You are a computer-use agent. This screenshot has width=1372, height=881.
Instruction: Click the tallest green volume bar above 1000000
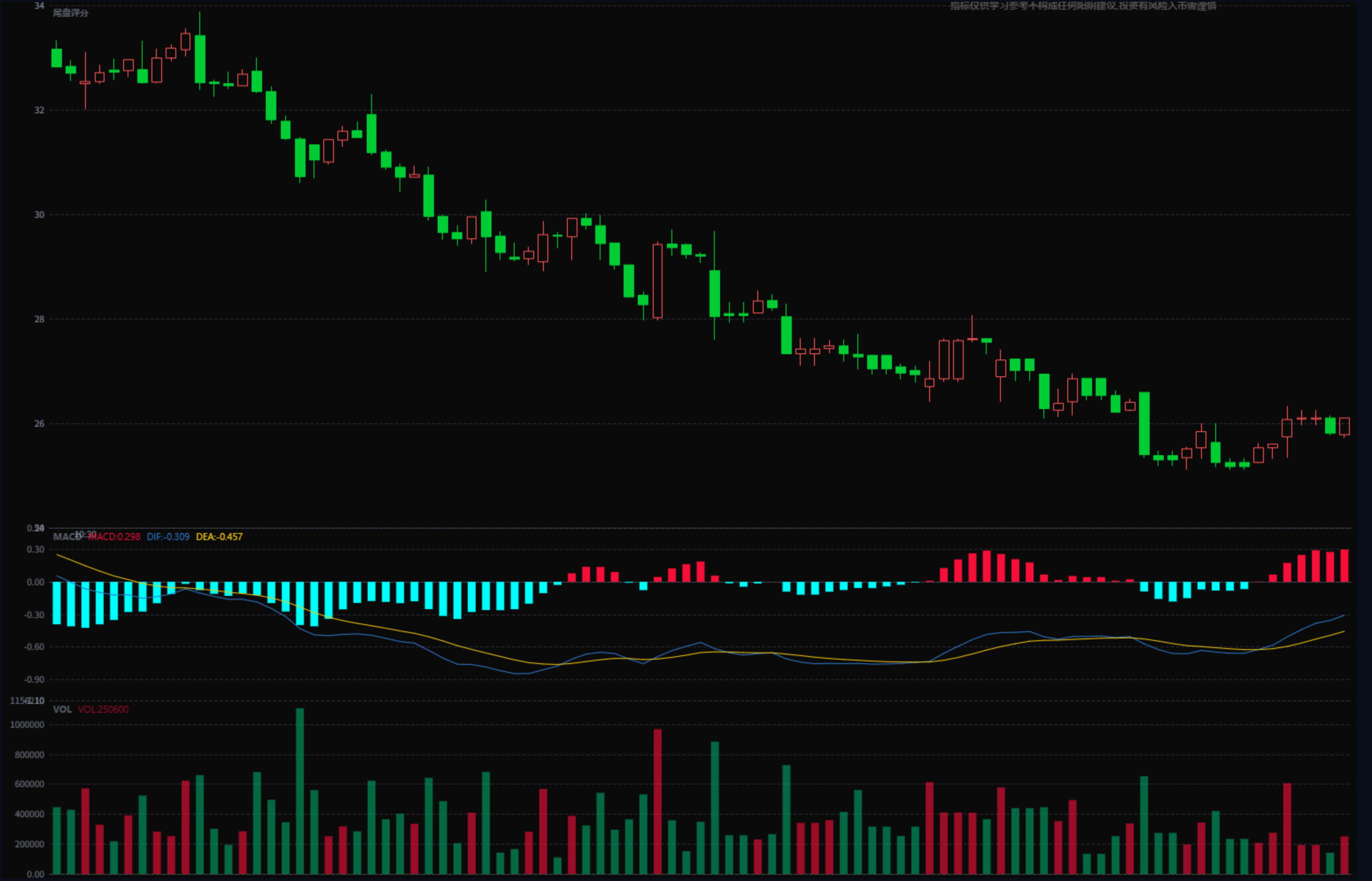point(300,791)
